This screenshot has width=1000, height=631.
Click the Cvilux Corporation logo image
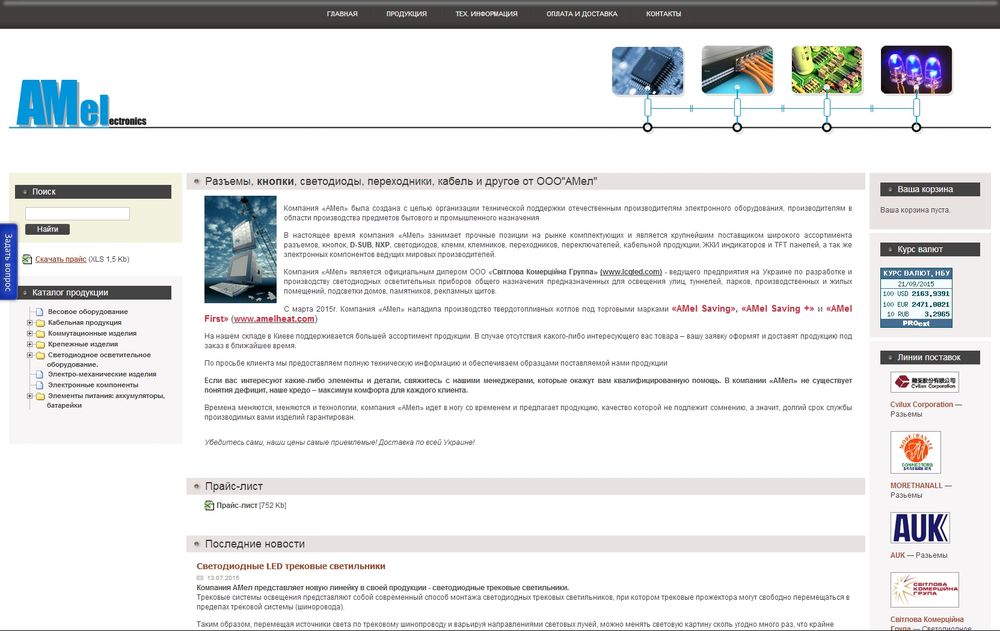pos(925,382)
